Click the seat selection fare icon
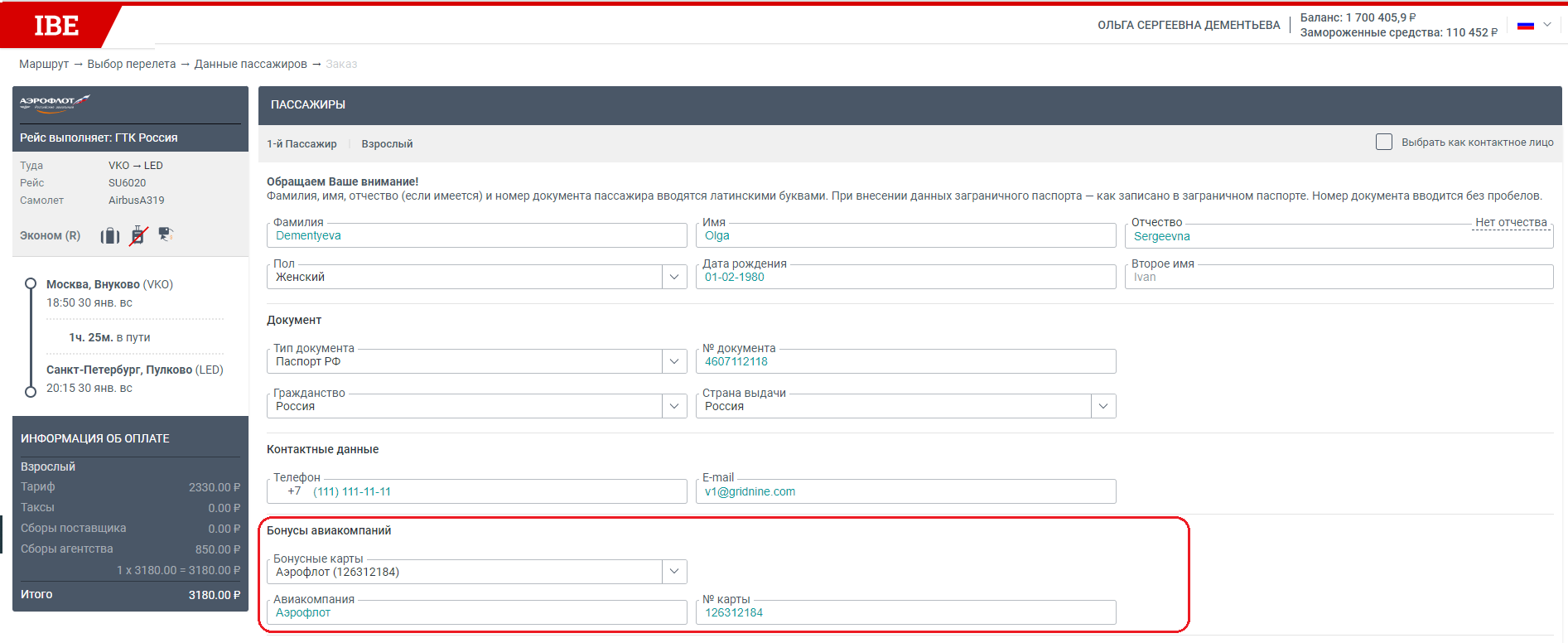Viewport: 1568px width, 643px height. [x=166, y=234]
